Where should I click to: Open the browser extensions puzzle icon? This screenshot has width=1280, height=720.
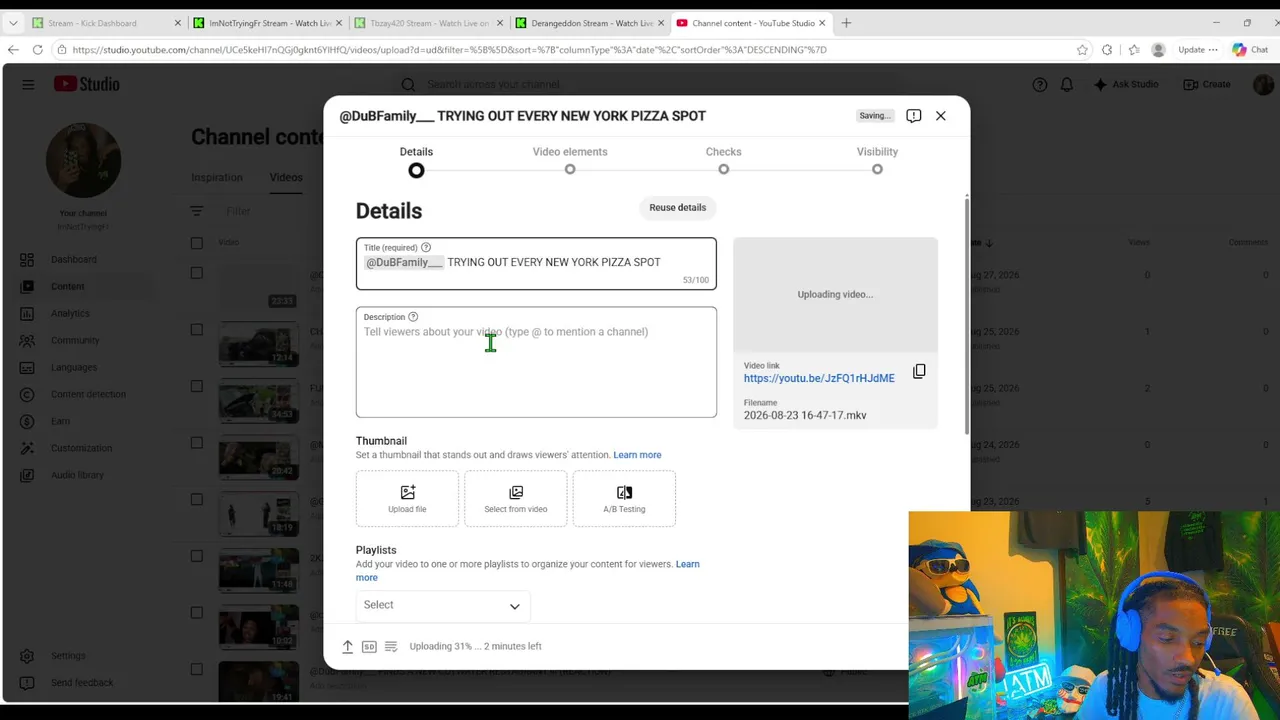[x=1107, y=50]
